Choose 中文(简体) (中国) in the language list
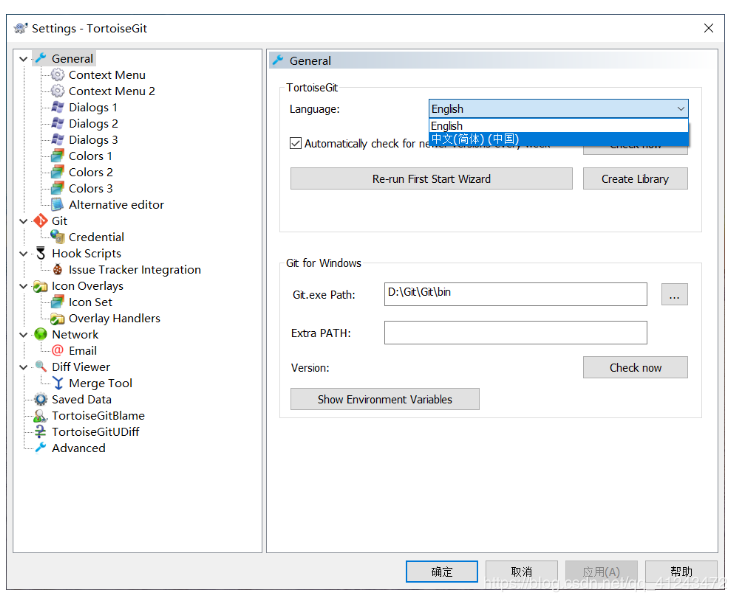737x602 pixels. point(558,139)
